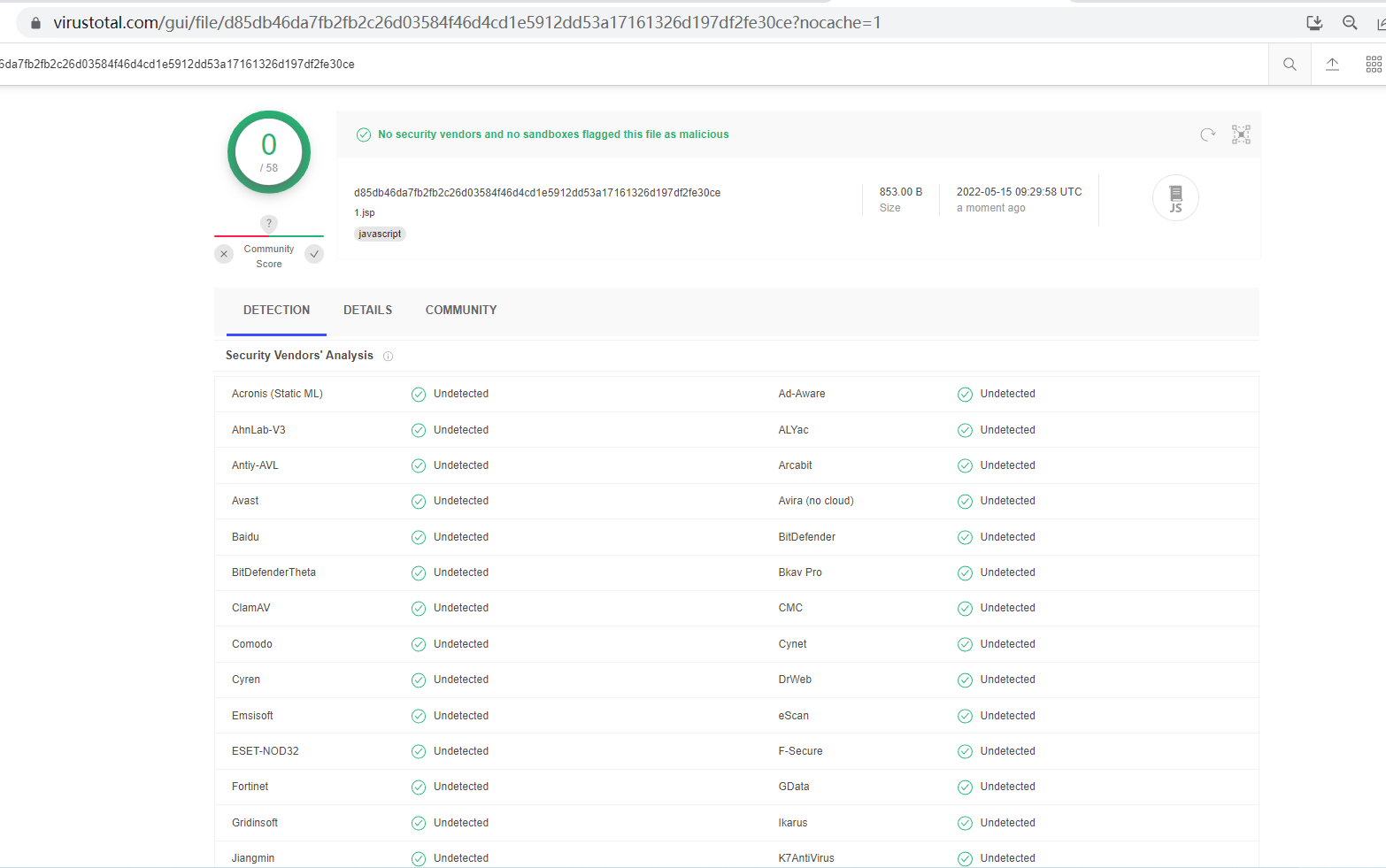This screenshot has height=868, width=1386.
Task: Click the browser lock icon in address bar
Action: point(35,23)
